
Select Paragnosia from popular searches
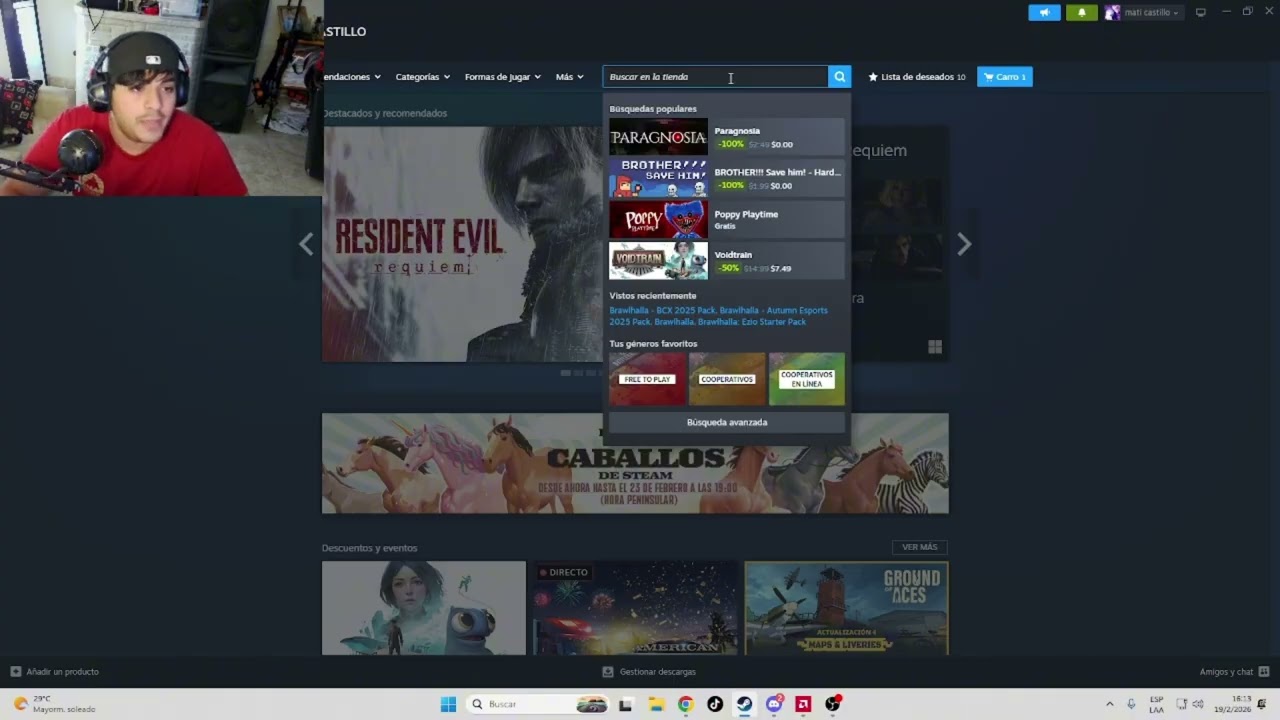(727, 137)
